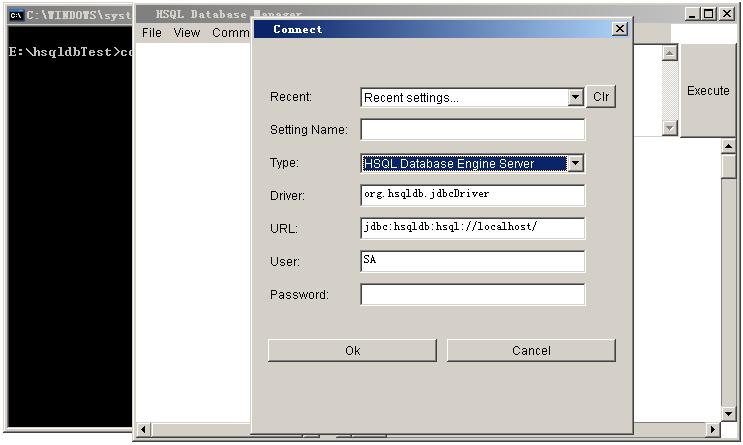Screen dimensions: 743x445
Task: Click command area scrollbar down arrow
Action: click(x=669, y=127)
